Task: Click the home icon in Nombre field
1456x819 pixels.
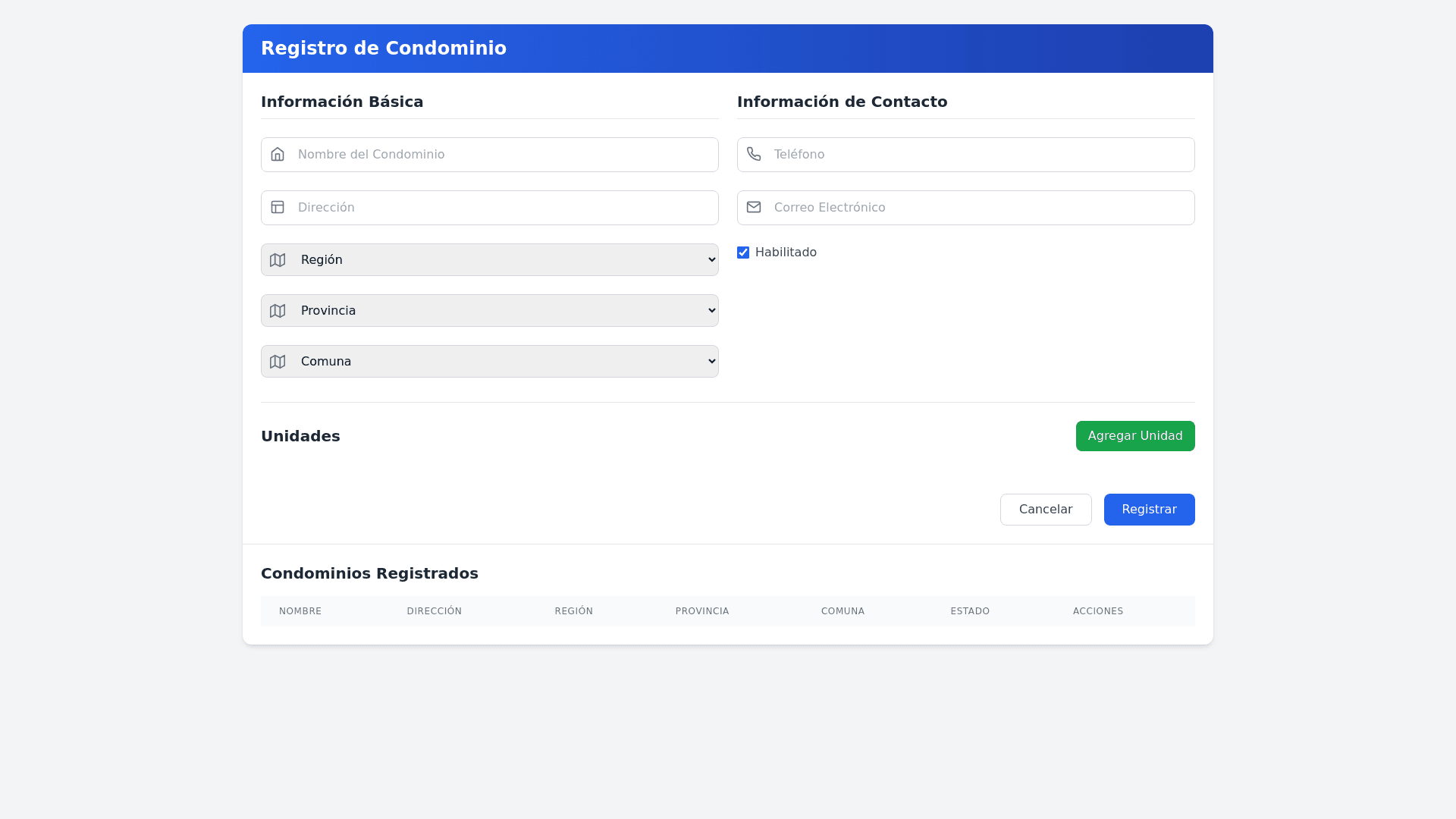Action: point(278,155)
